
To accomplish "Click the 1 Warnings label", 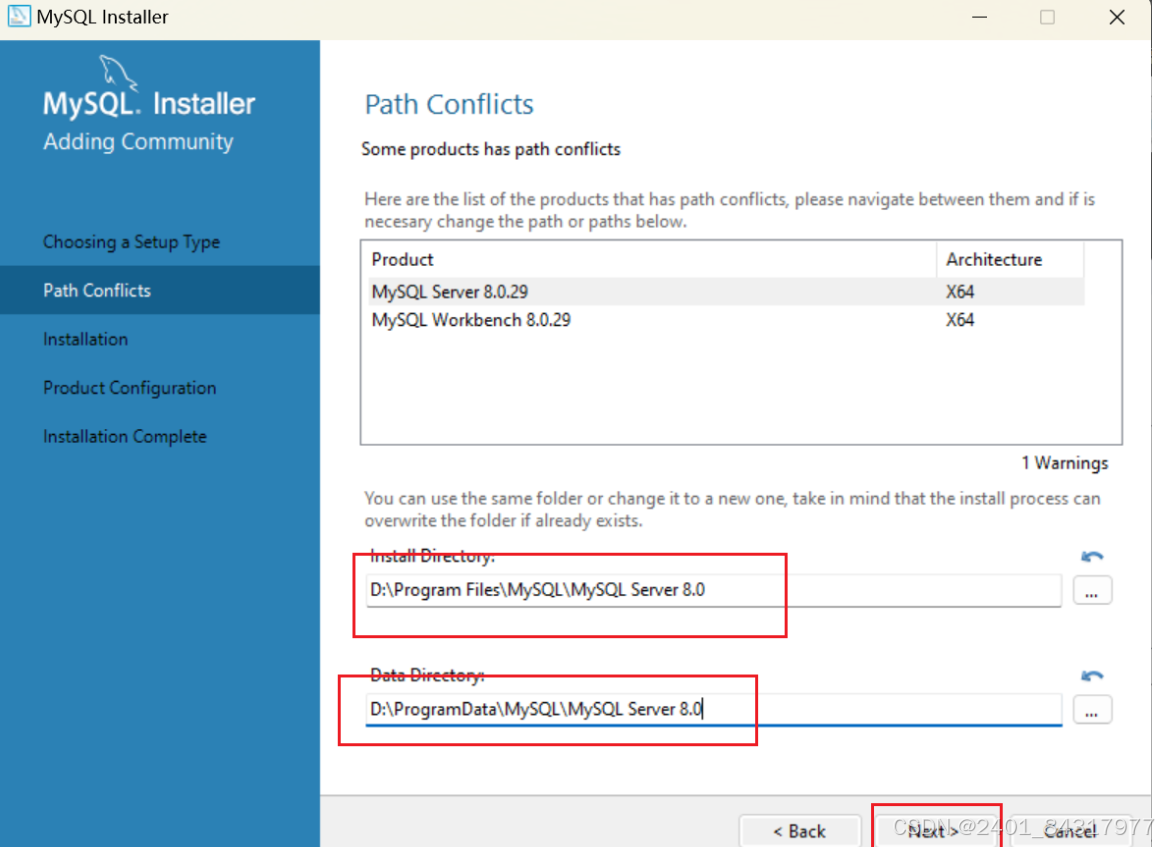I will (x=1064, y=463).
